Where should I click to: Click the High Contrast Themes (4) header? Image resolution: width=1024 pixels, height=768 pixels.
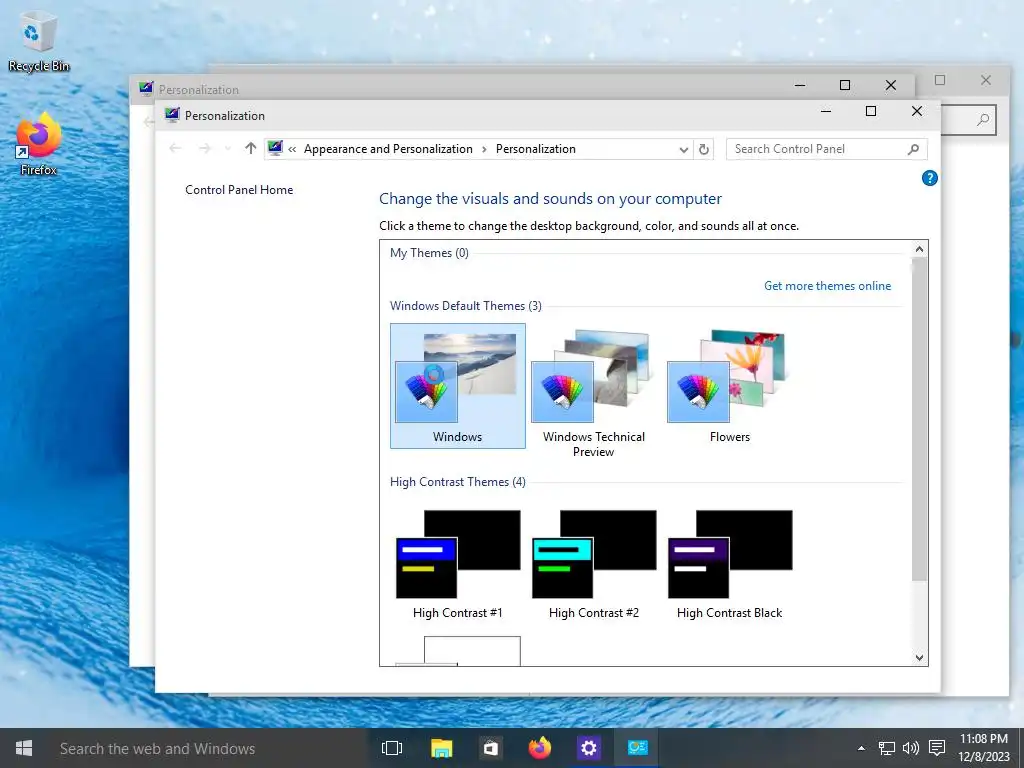point(458,482)
